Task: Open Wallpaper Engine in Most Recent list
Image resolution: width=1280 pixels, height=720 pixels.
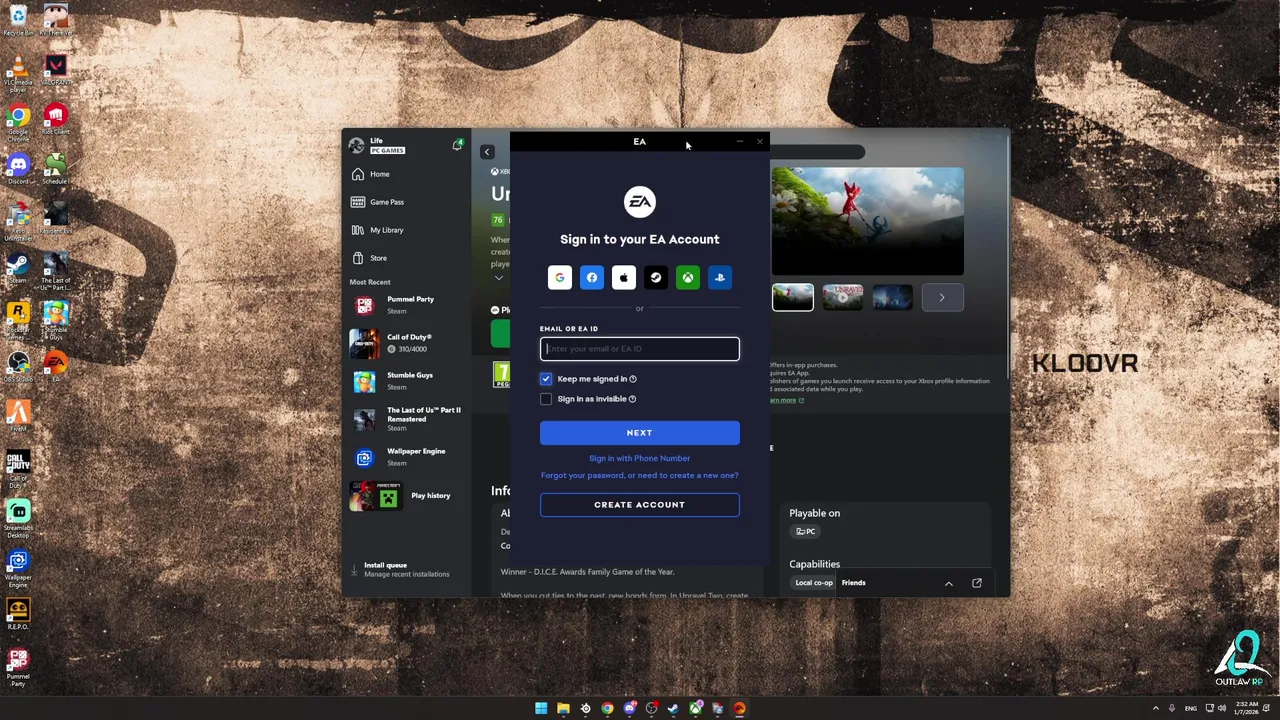Action: (408, 457)
